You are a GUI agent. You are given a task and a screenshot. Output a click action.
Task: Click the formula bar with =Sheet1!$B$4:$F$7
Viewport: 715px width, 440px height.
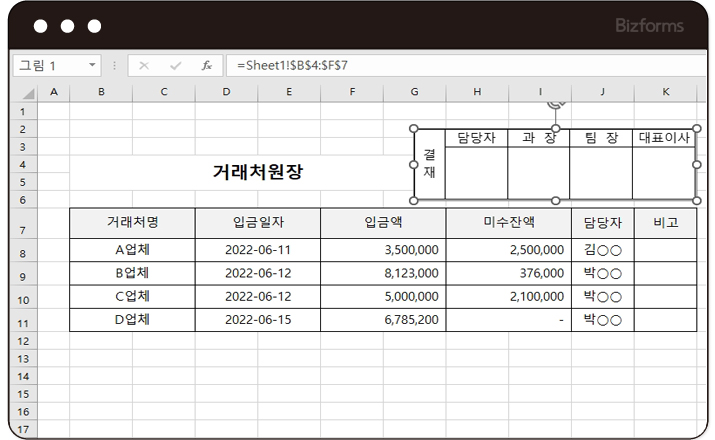[465, 66]
